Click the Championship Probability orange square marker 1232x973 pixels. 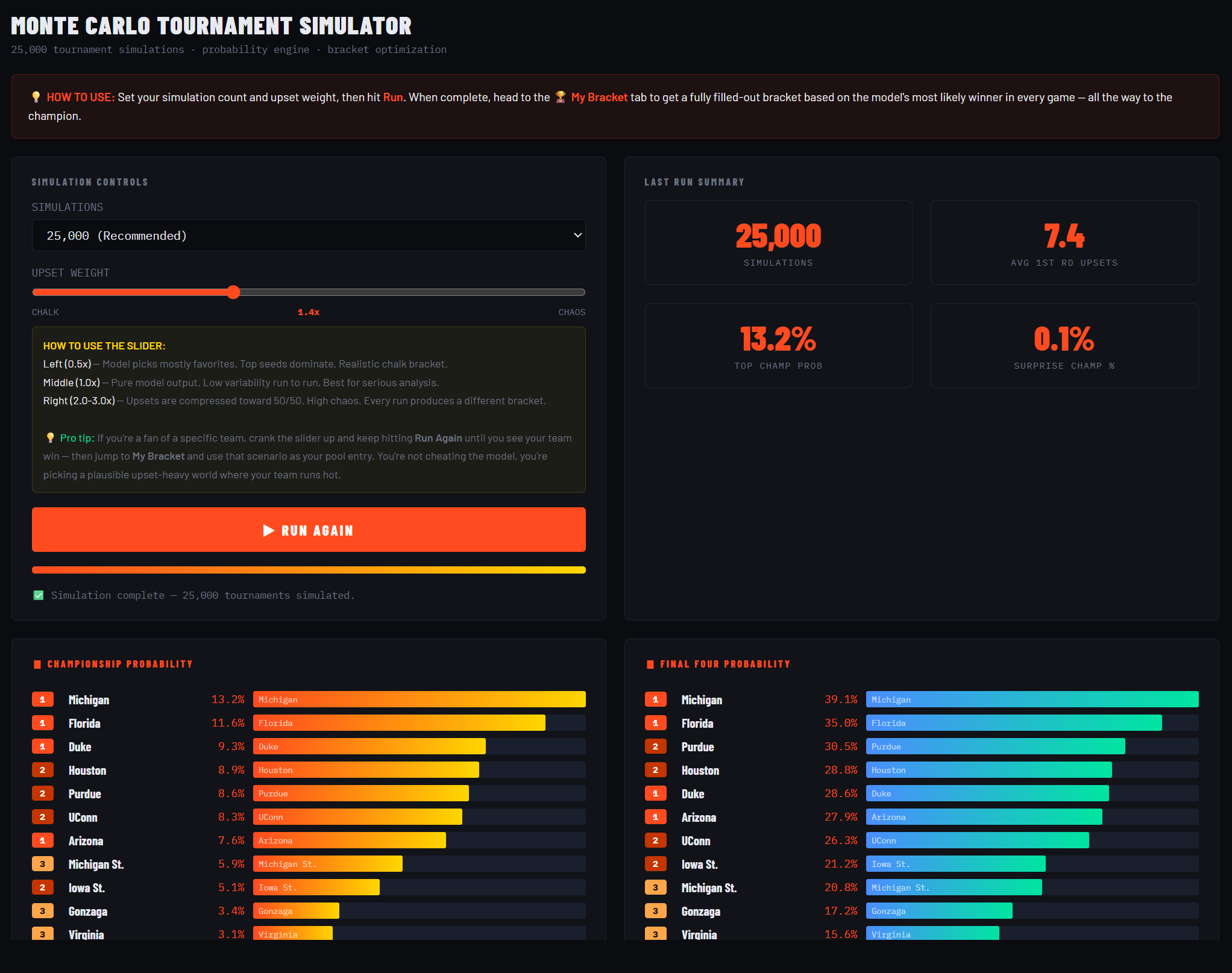tap(37, 664)
